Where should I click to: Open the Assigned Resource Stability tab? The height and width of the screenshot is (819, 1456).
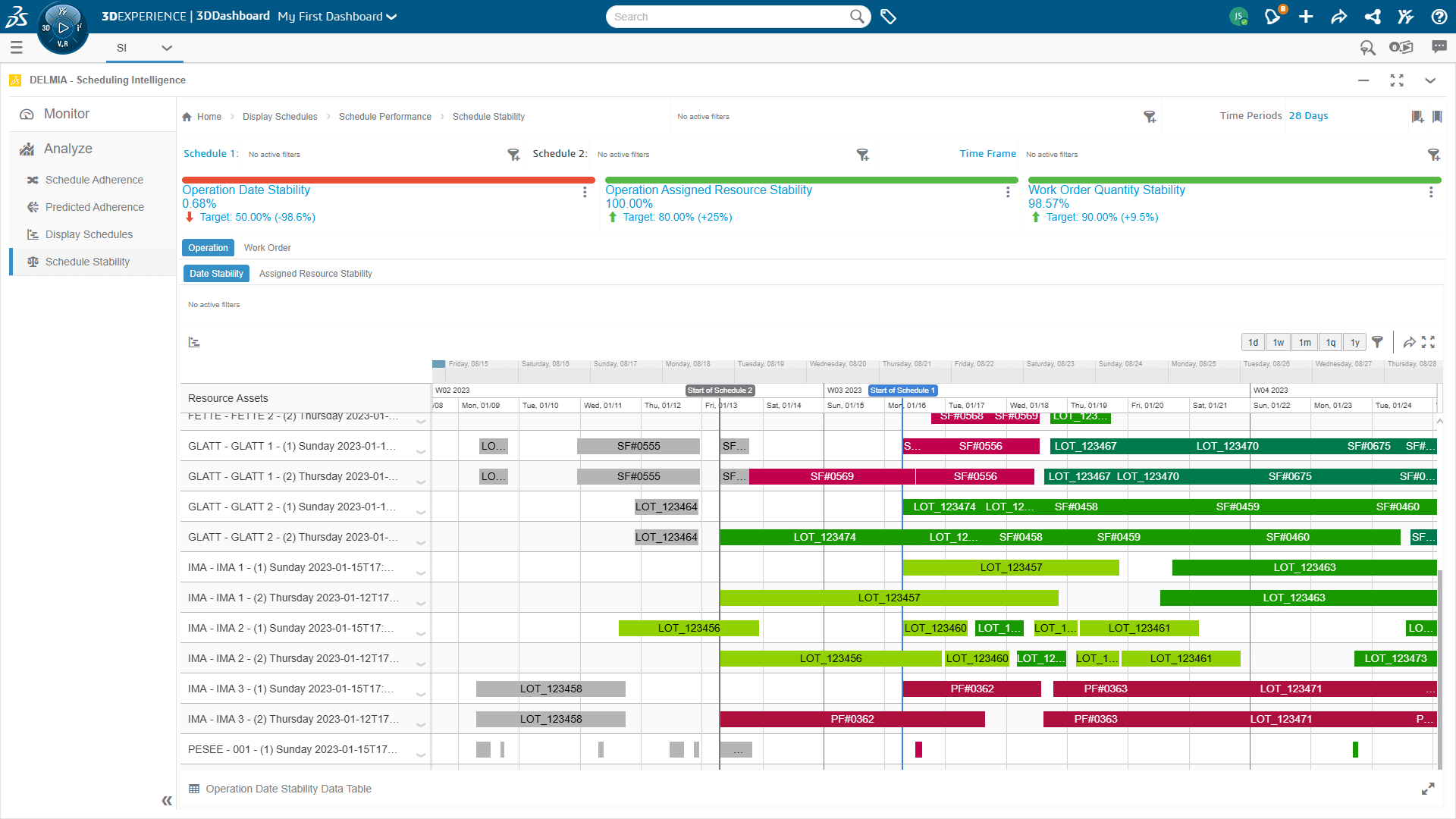(x=315, y=273)
